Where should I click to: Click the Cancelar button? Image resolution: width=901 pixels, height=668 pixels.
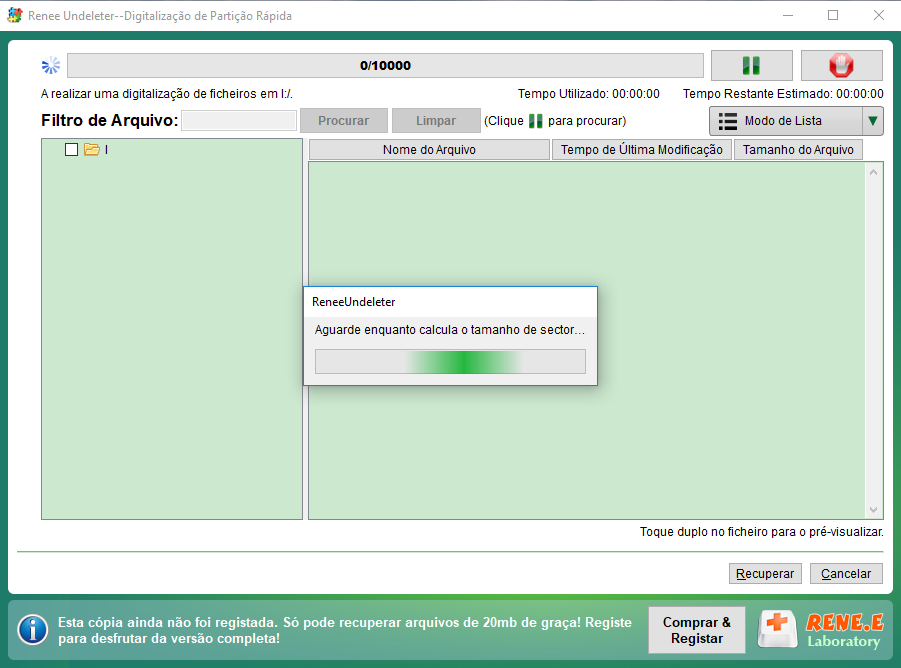(846, 573)
